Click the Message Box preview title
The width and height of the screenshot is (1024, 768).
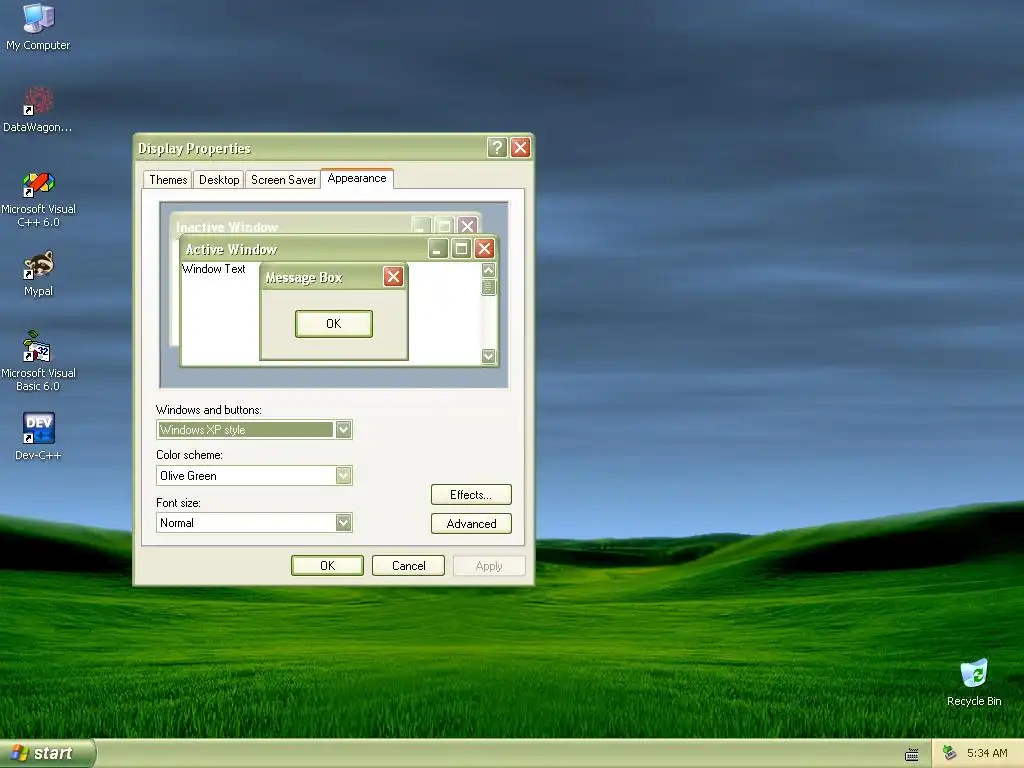coord(304,278)
